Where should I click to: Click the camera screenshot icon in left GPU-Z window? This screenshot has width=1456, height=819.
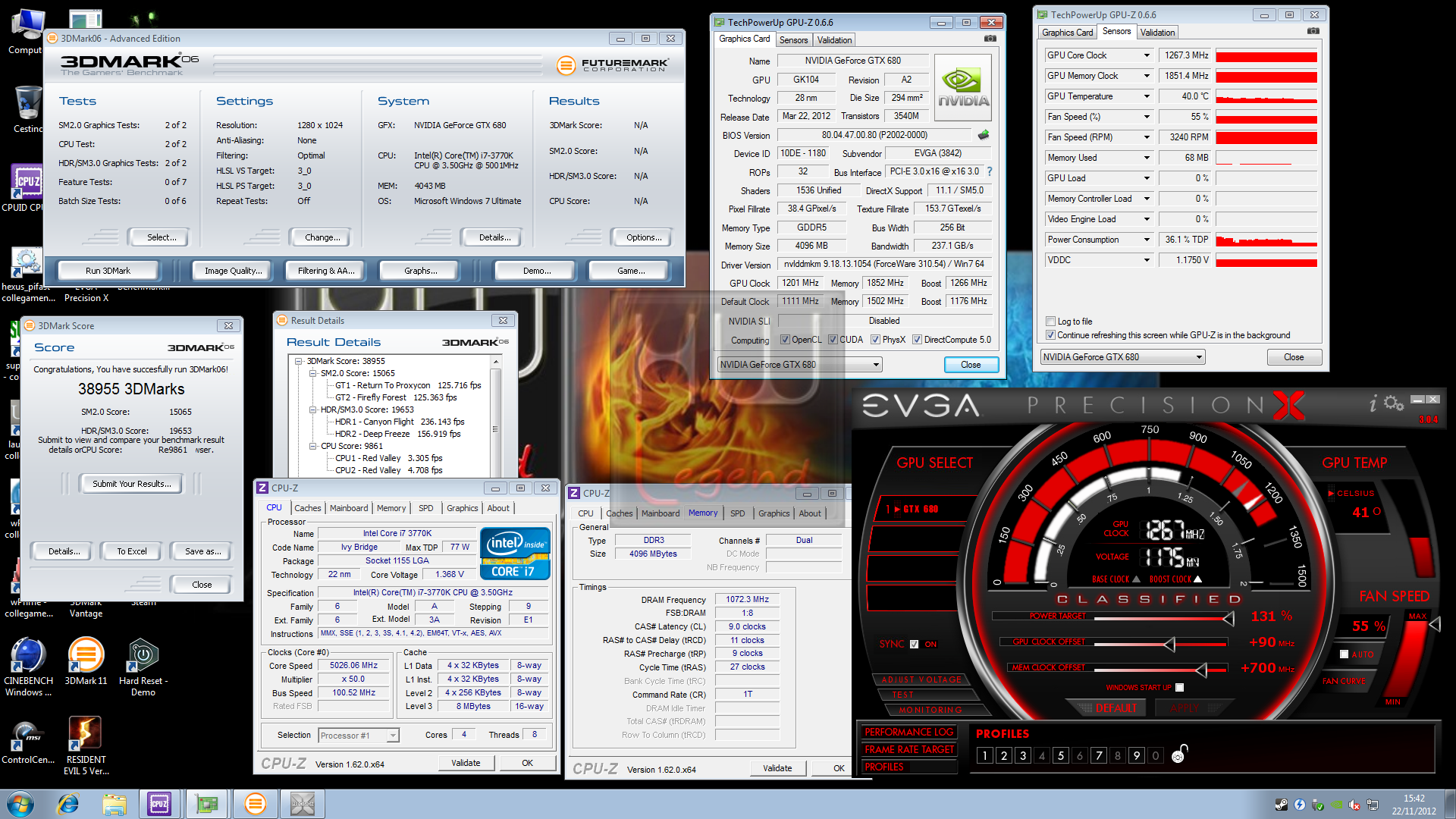click(x=990, y=39)
